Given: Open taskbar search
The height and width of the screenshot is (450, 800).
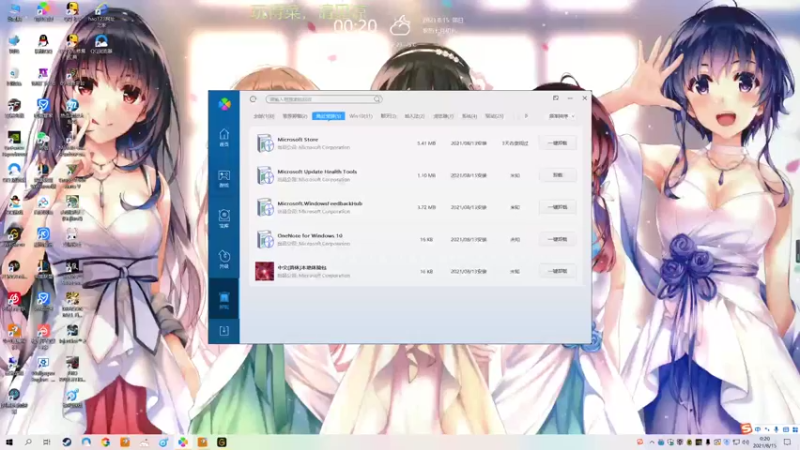Looking at the screenshot, I should pyautogui.click(x=28, y=442).
